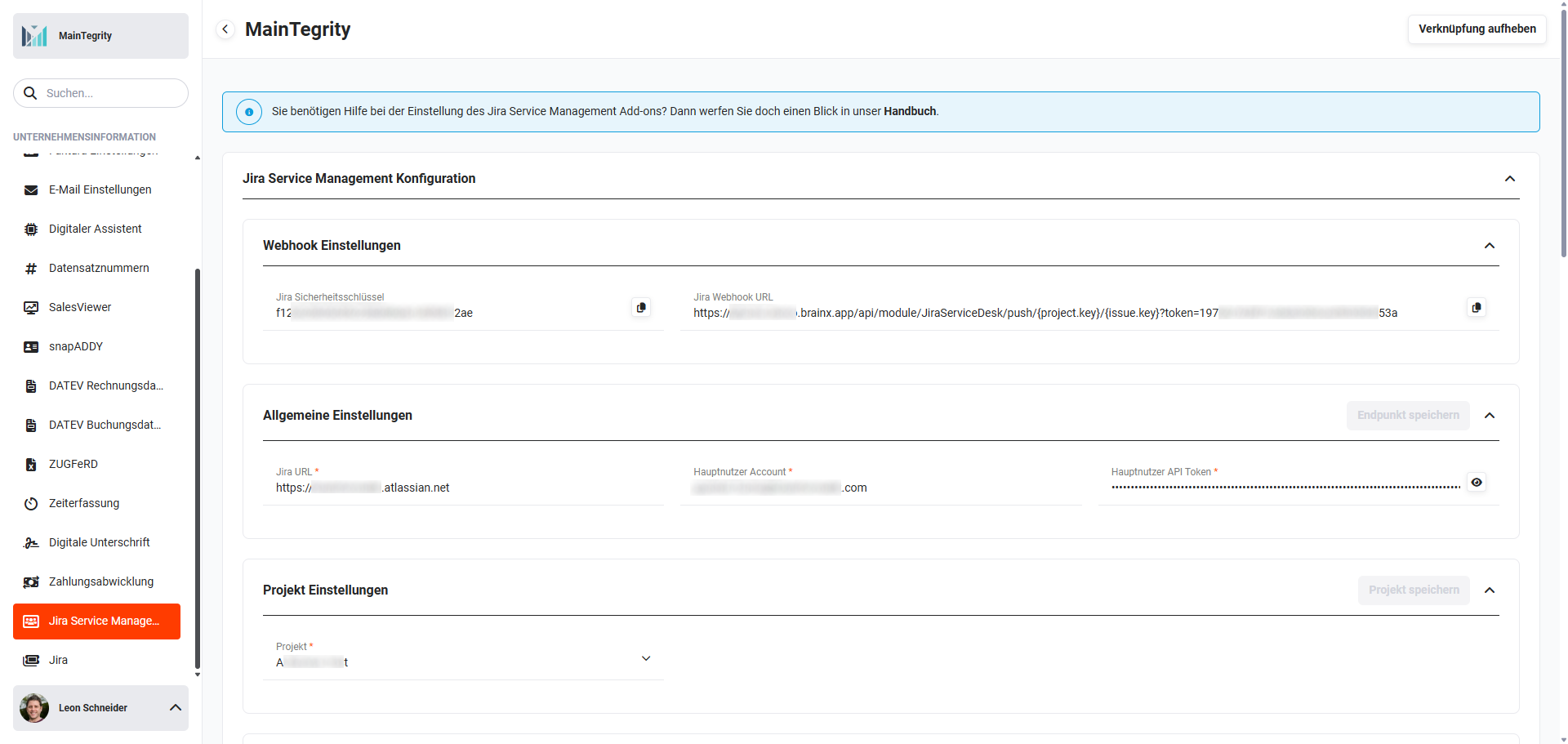Expand the Leon Schneider user menu chevron

[175, 707]
